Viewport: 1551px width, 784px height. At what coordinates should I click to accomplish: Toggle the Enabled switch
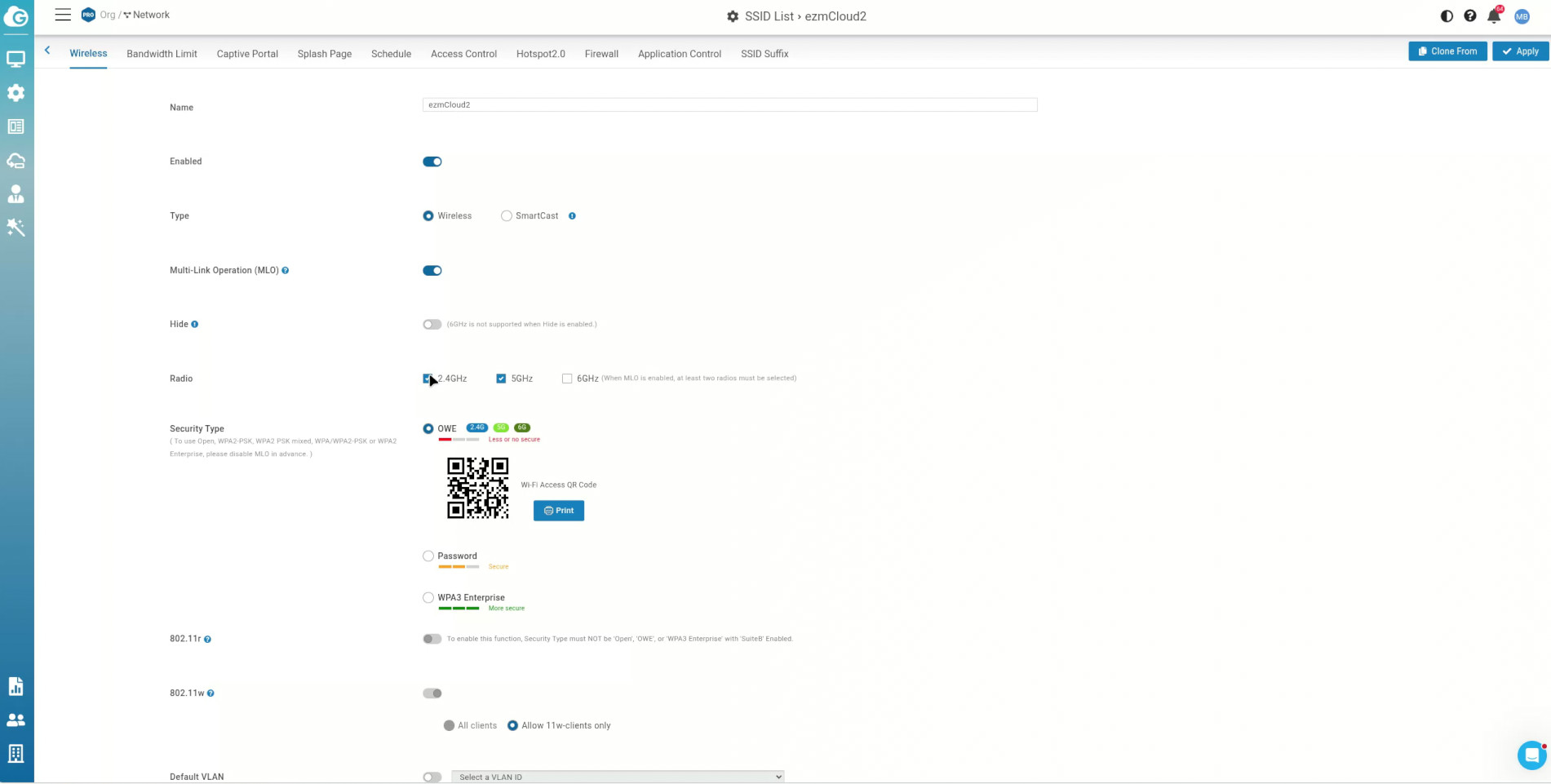point(432,162)
